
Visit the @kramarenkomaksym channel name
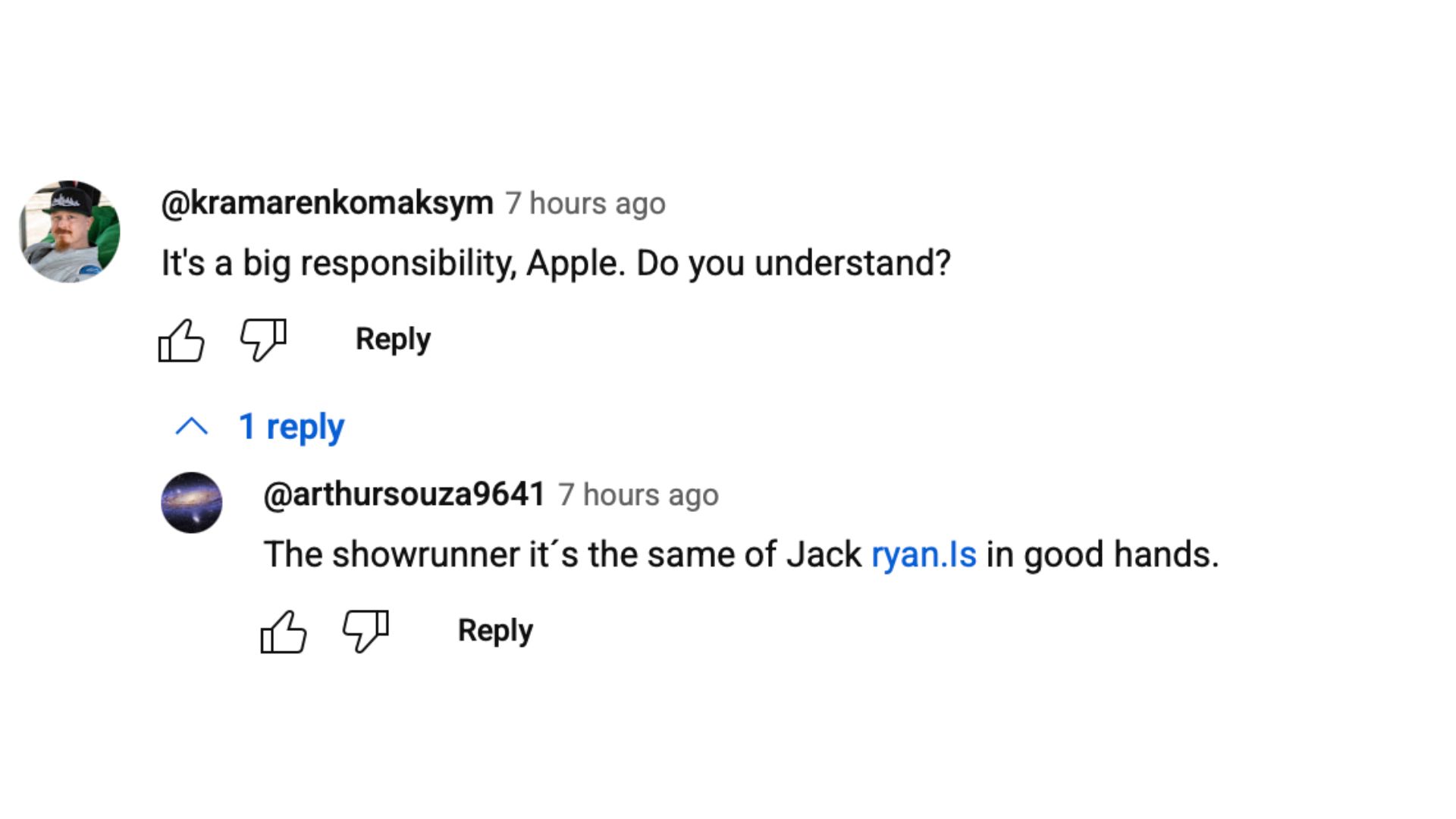[x=327, y=203]
